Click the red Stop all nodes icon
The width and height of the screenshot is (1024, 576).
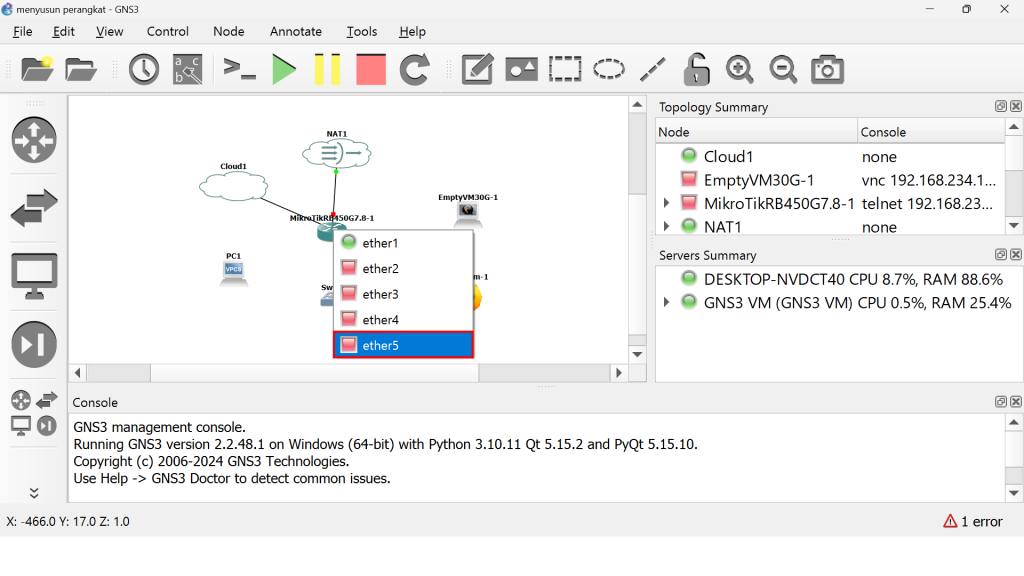coord(371,69)
